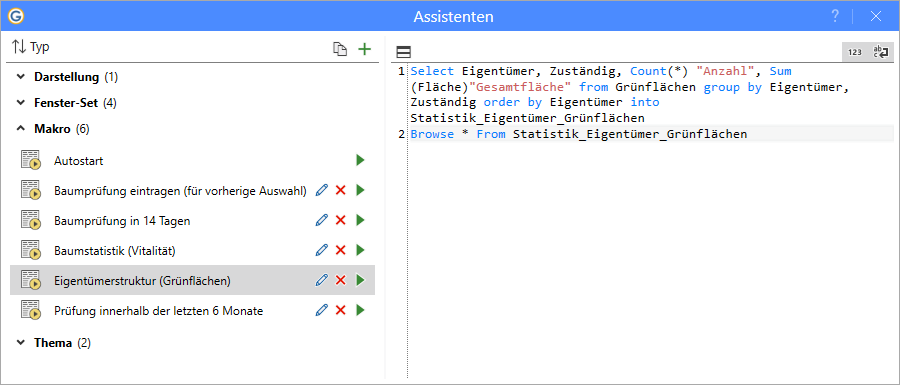Click the Darstellung group label
Viewport: 900px width, 385px height.
(67, 76)
